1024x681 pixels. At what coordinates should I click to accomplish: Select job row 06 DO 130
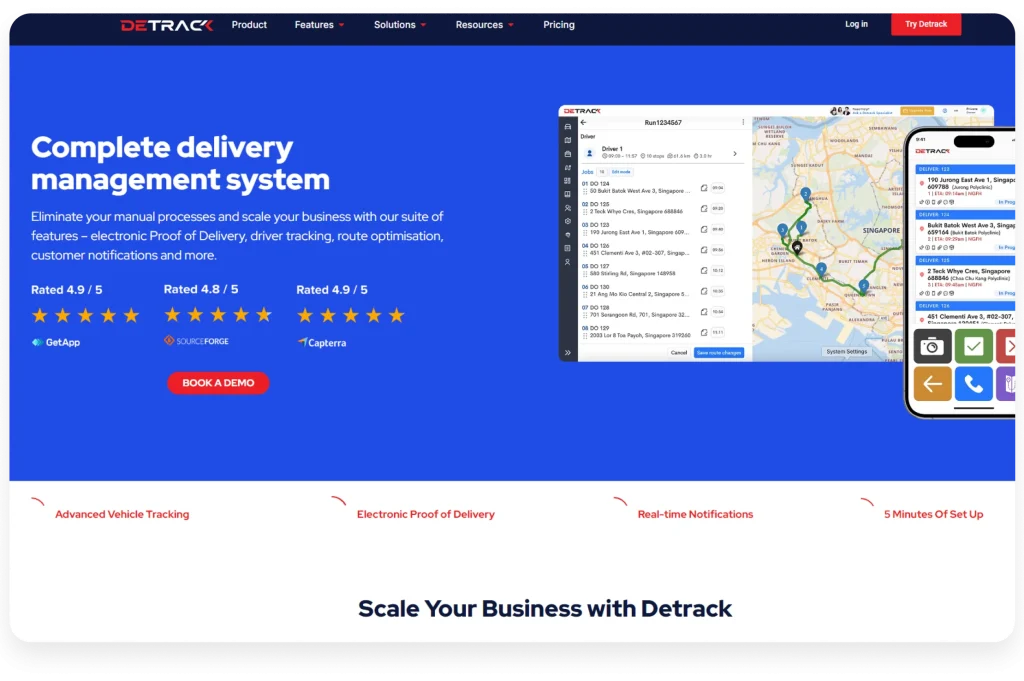(x=654, y=291)
